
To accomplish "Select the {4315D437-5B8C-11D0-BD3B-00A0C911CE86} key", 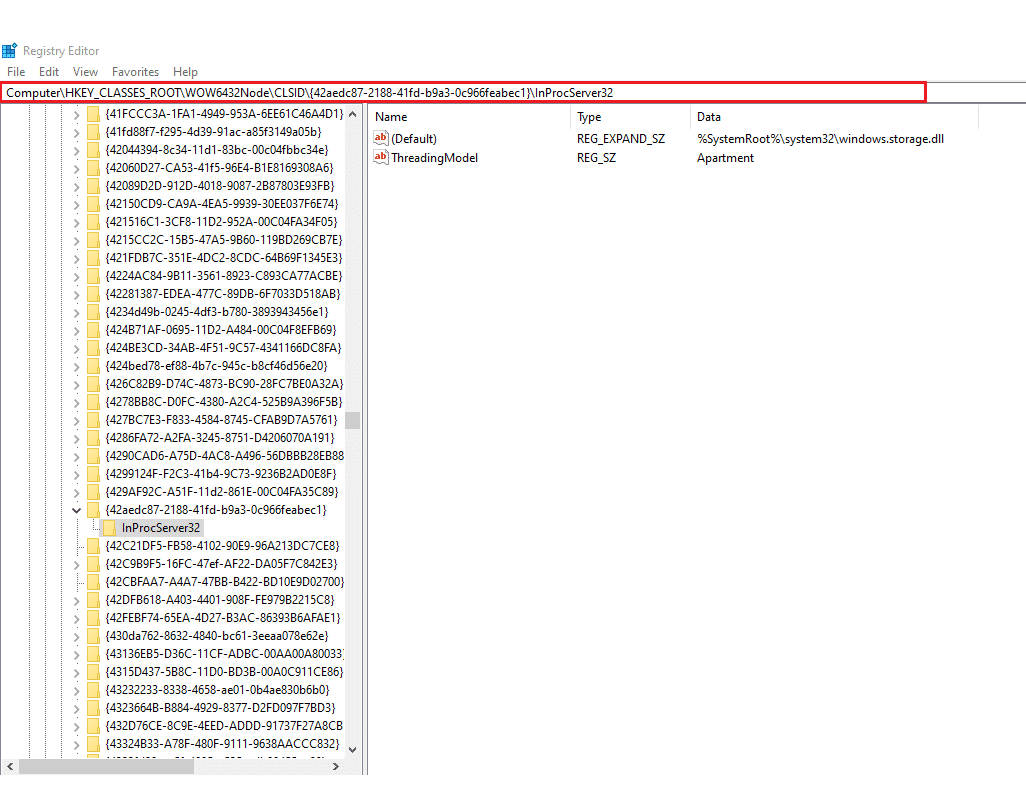I will 224,671.
